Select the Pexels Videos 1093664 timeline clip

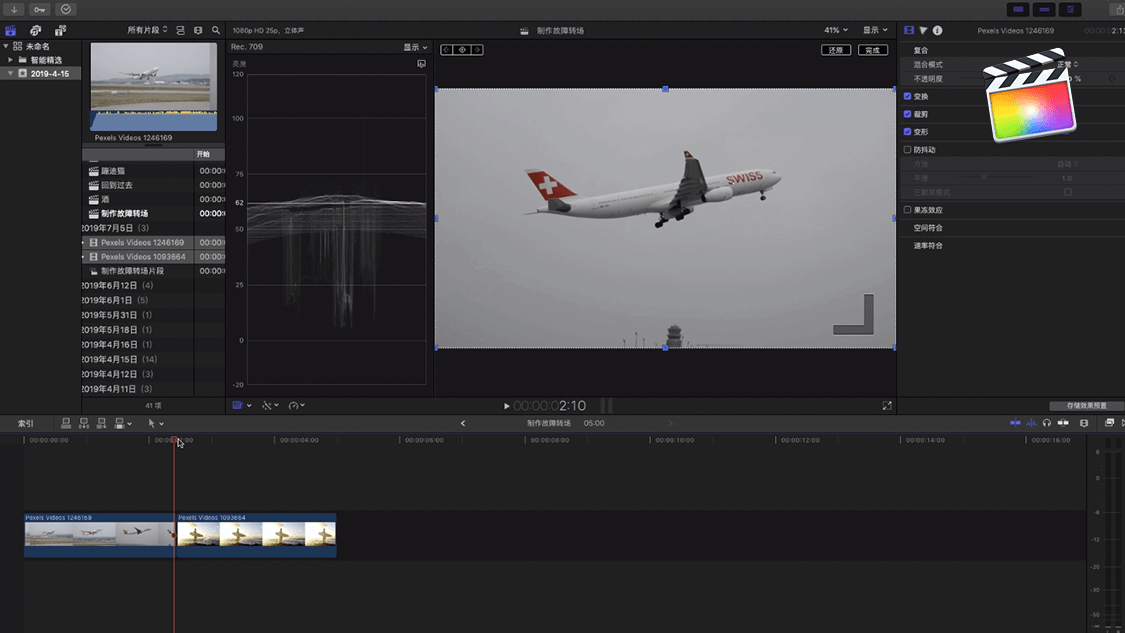pyautogui.click(x=256, y=535)
